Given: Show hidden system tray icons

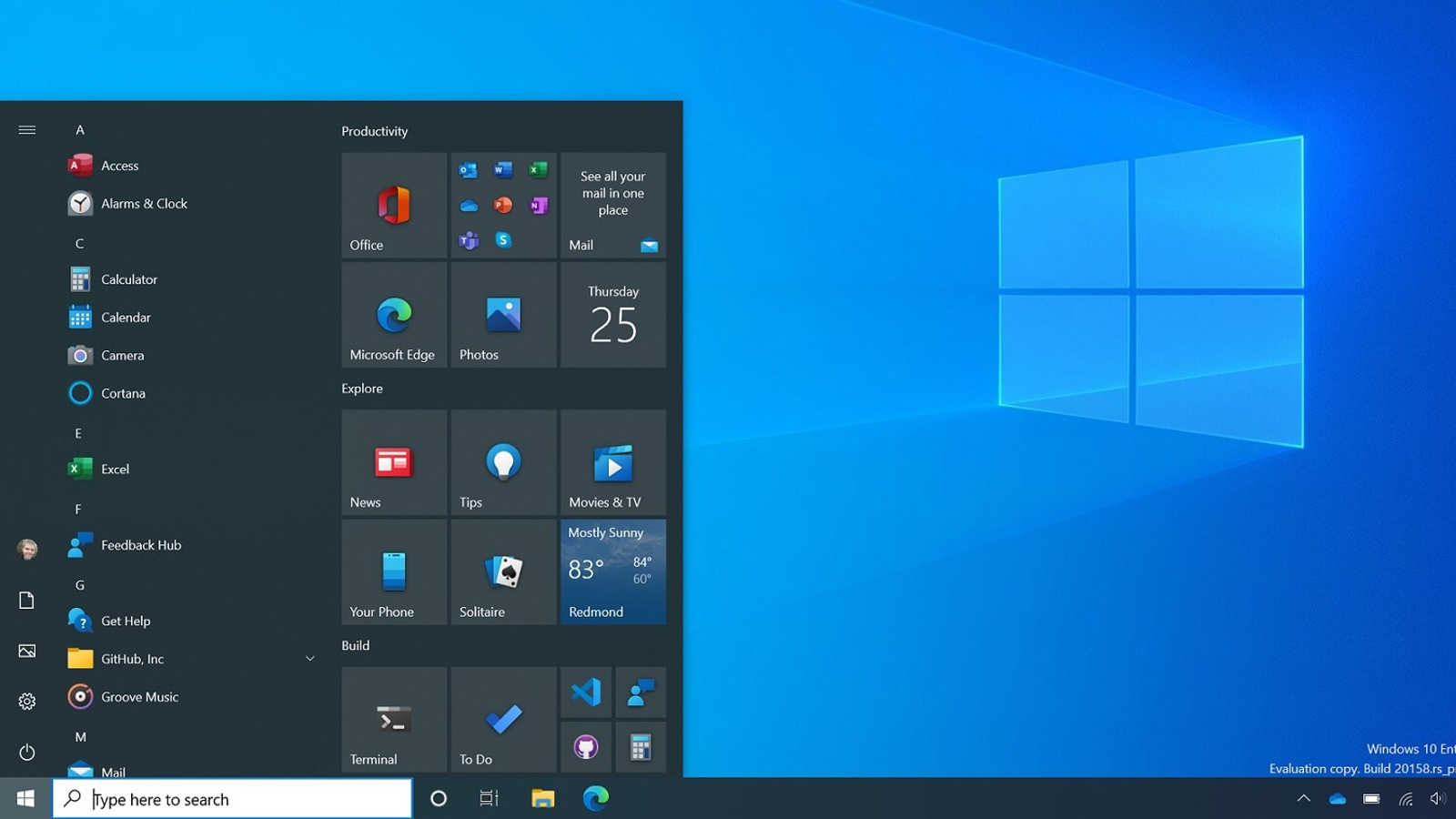Looking at the screenshot, I should 1303,799.
